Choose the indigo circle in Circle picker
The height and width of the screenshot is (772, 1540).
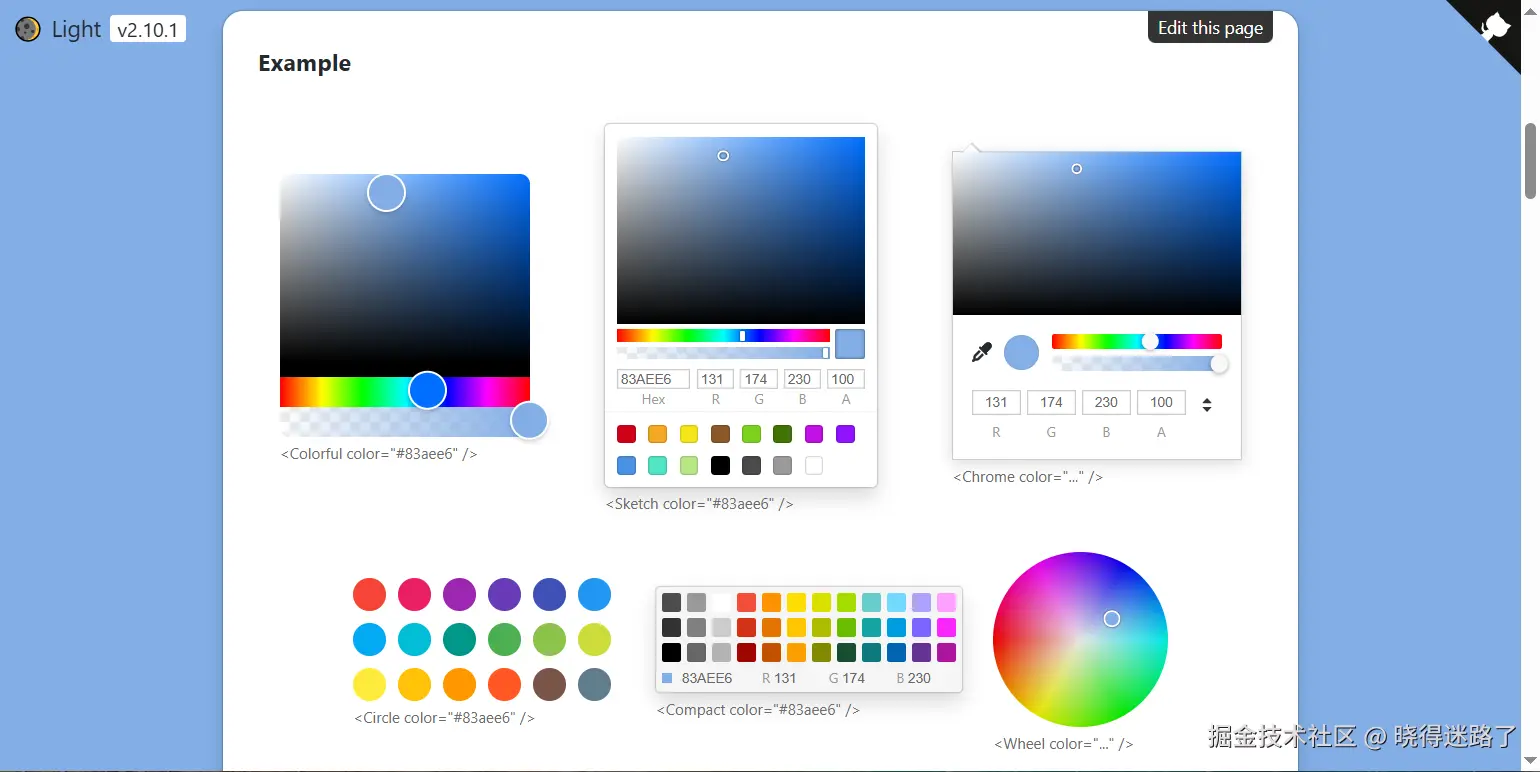coord(549,594)
